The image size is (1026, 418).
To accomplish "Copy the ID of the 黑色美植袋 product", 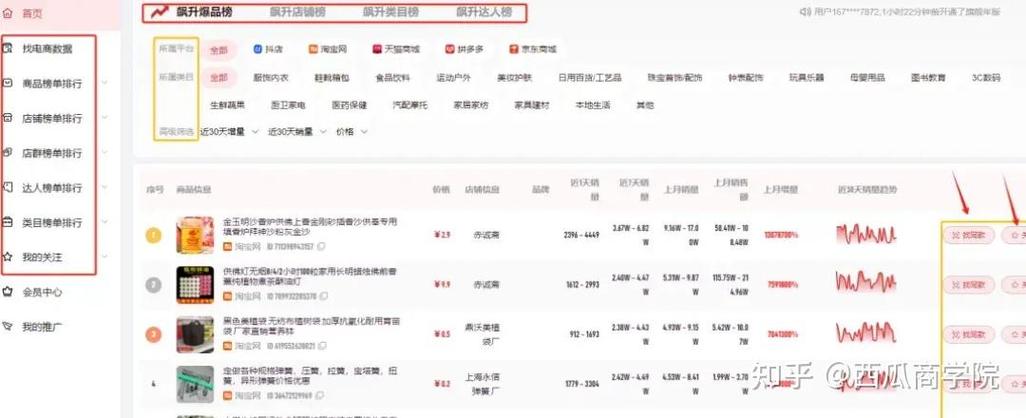I will pos(321,346).
